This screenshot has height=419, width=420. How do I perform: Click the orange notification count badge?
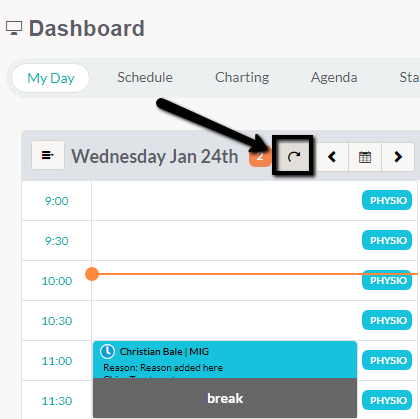[x=260, y=156]
